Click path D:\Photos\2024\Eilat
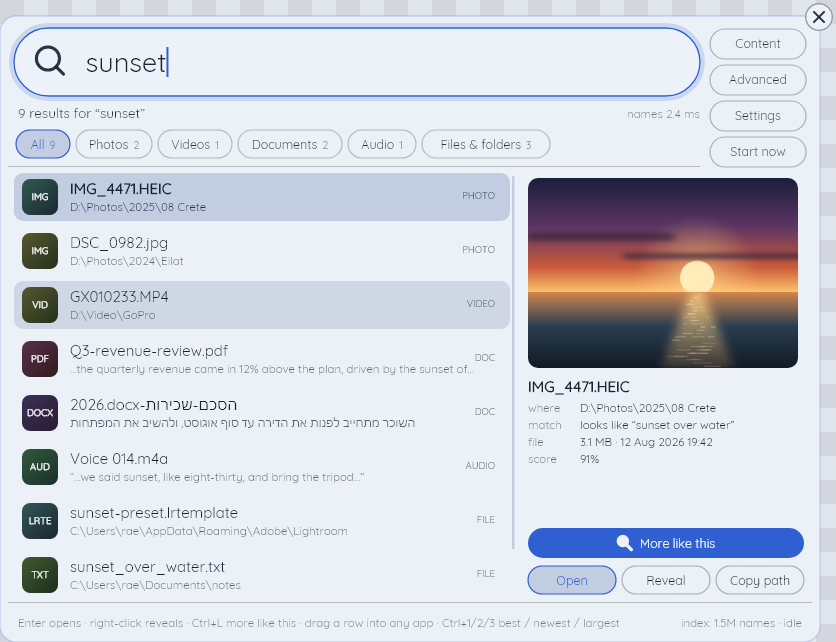 pos(127,261)
